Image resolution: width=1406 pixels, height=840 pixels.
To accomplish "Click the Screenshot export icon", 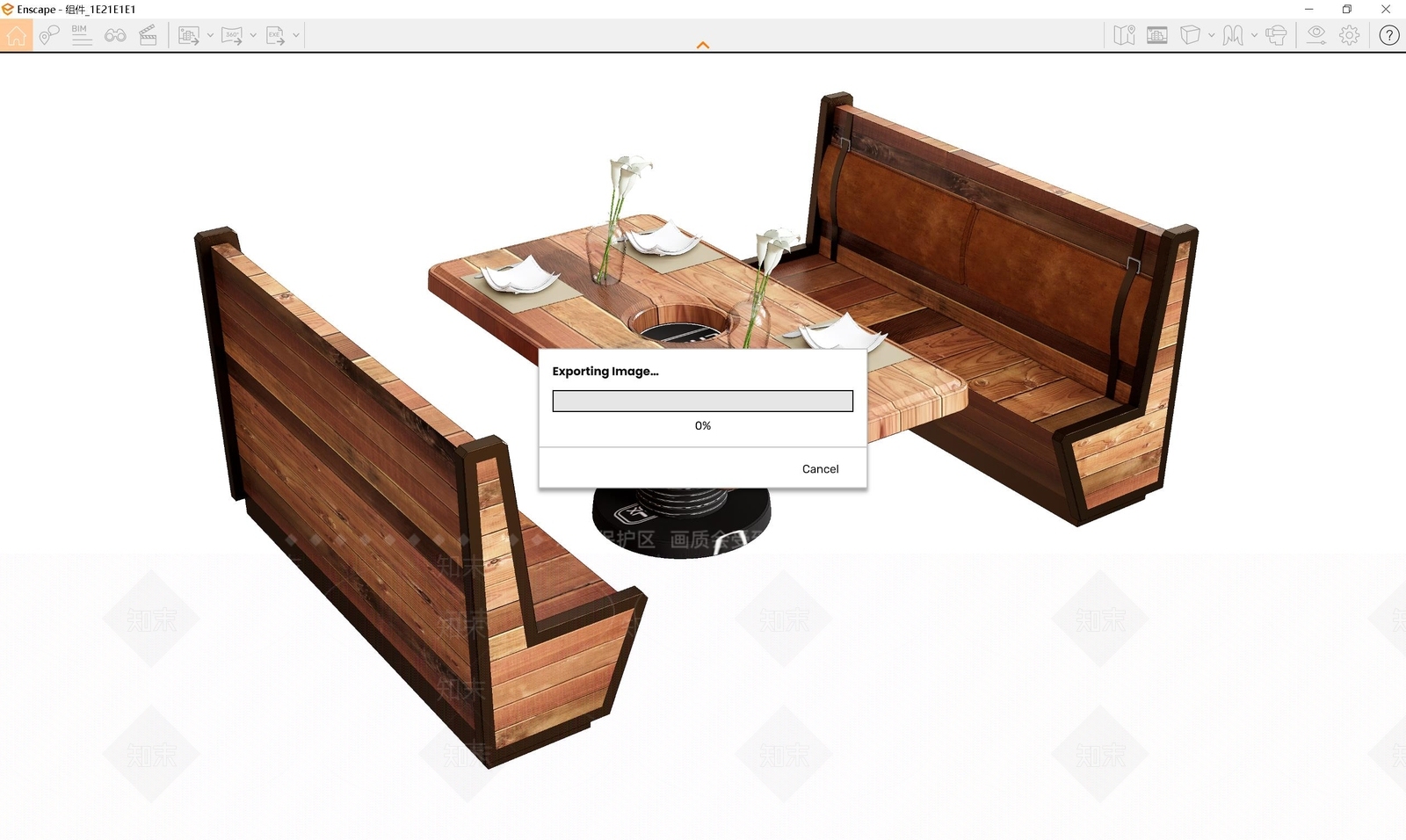I will [x=189, y=35].
